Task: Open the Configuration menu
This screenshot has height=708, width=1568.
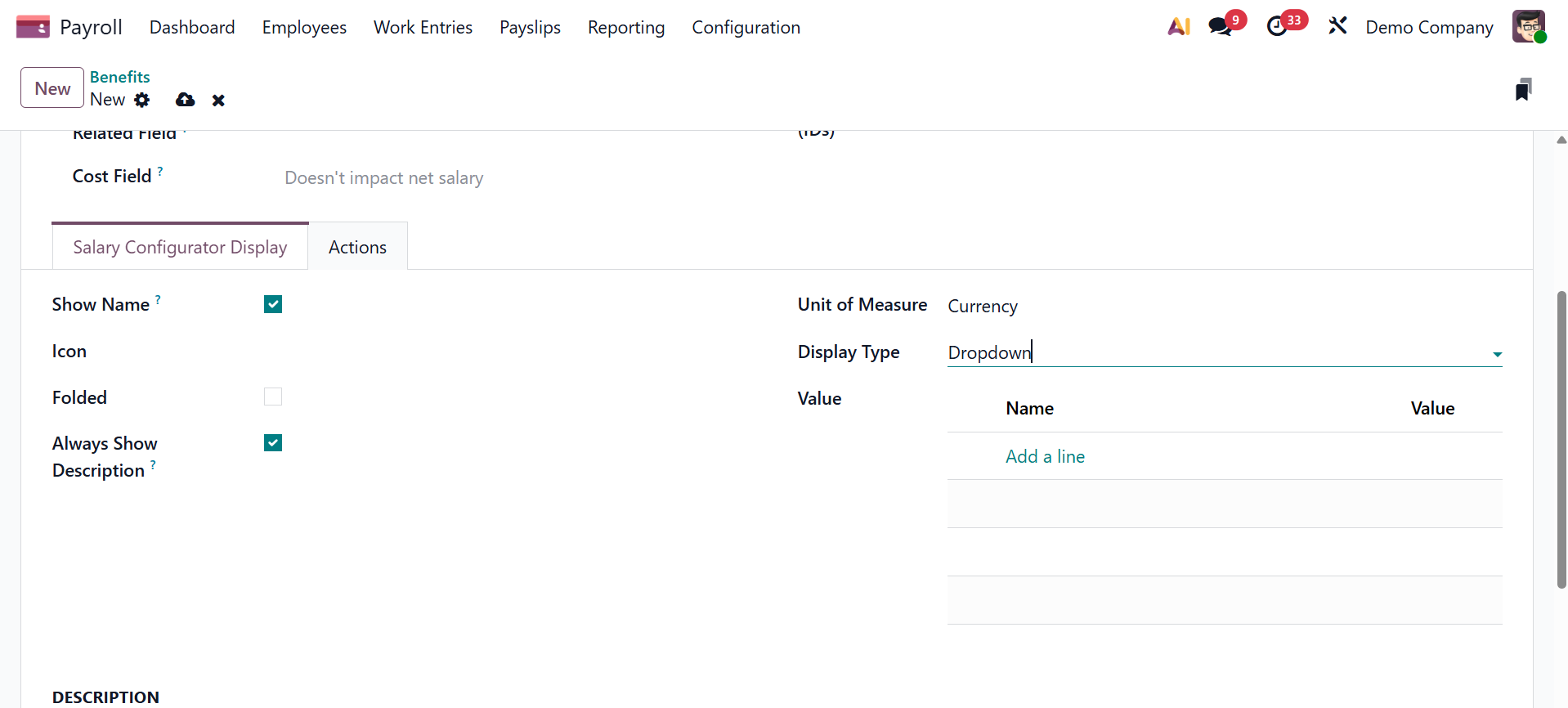Action: pos(746,27)
